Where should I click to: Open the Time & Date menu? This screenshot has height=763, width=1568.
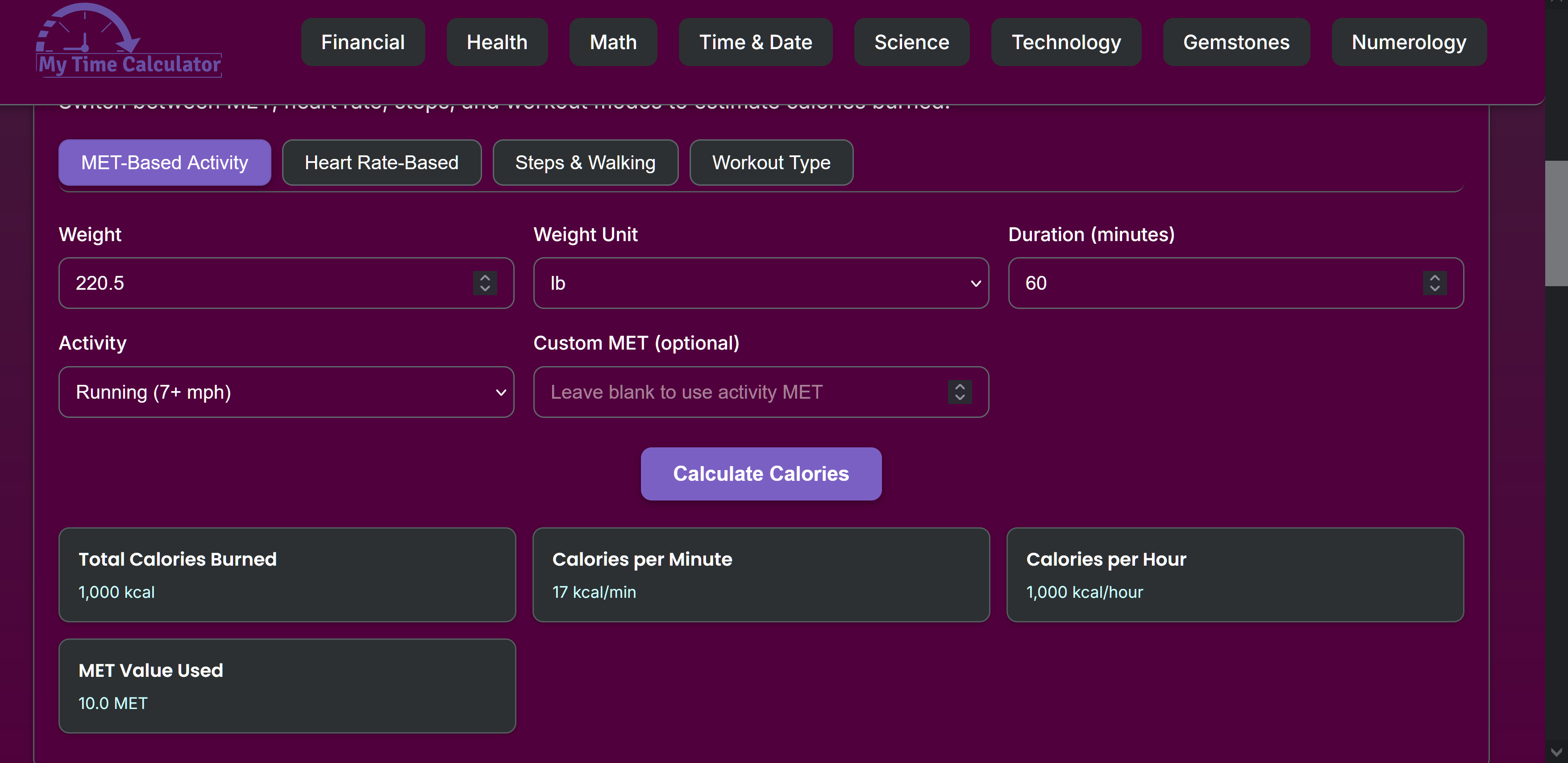click(755, 42)
